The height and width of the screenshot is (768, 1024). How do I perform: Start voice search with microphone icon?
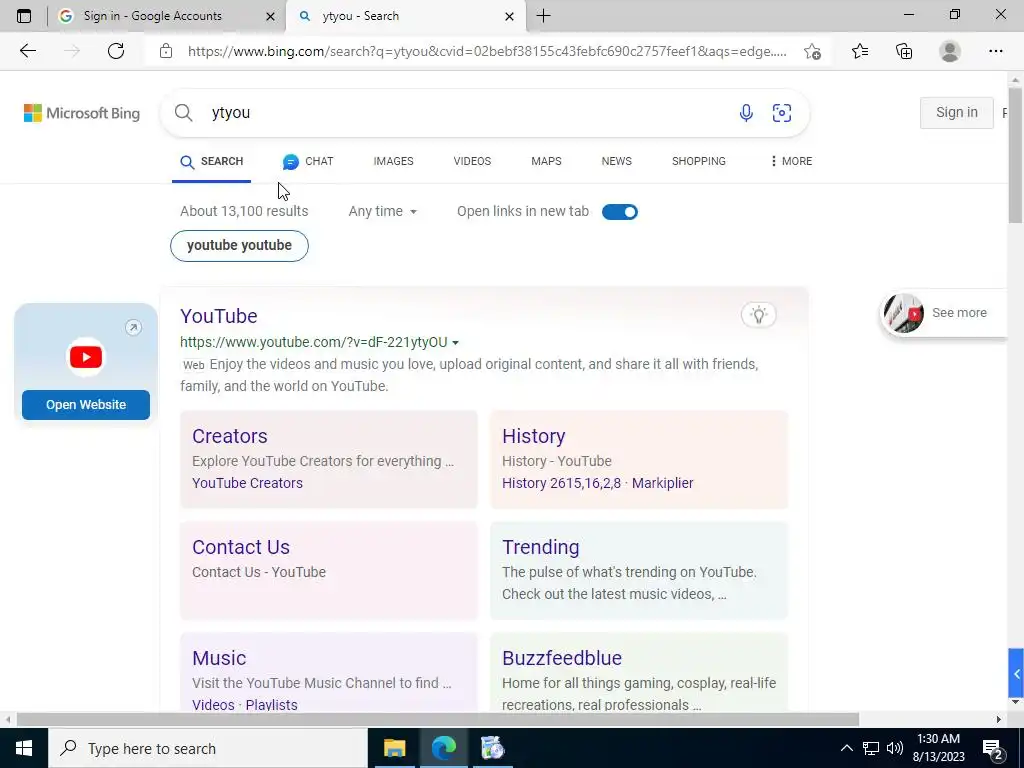point(746,112)
